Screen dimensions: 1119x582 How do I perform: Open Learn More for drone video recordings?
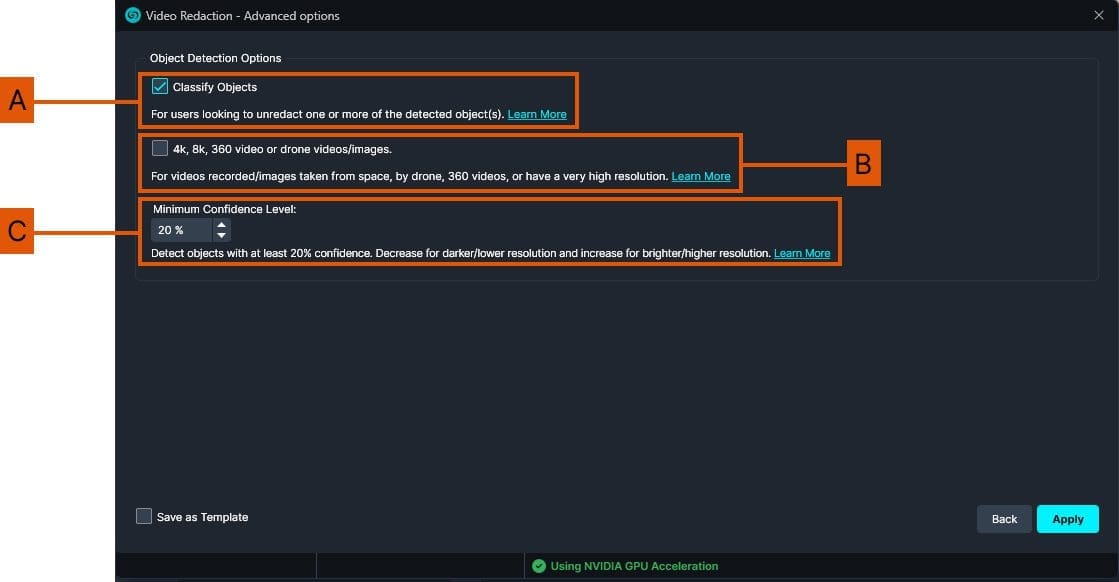coord(701,176)
